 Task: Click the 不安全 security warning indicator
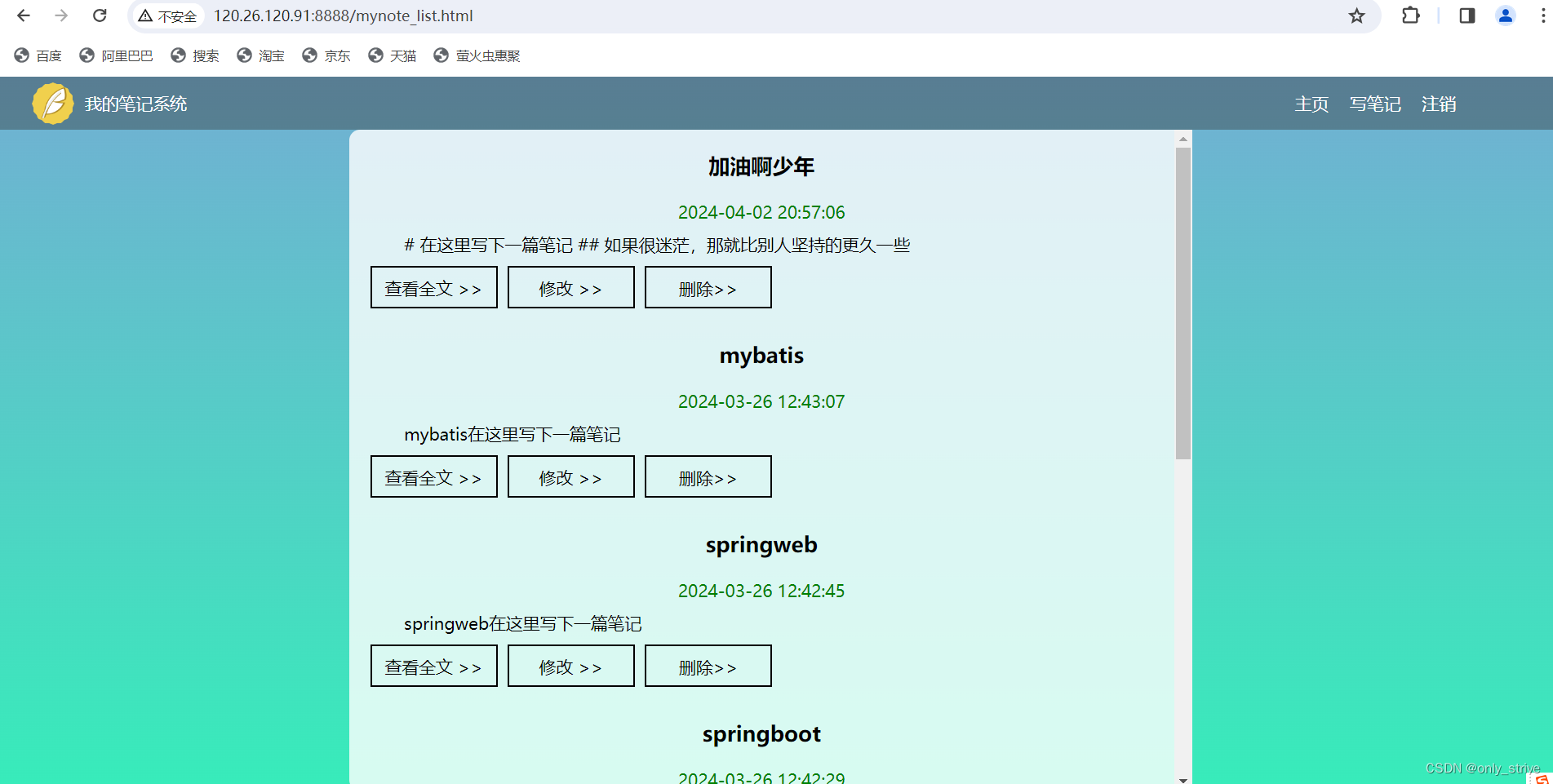(167, 16)
